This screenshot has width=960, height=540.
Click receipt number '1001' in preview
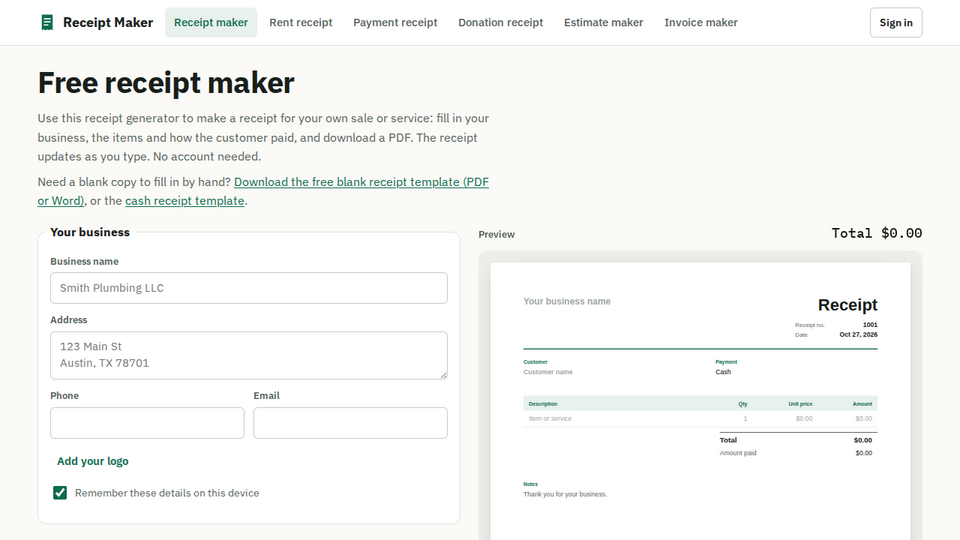[870, 325]
